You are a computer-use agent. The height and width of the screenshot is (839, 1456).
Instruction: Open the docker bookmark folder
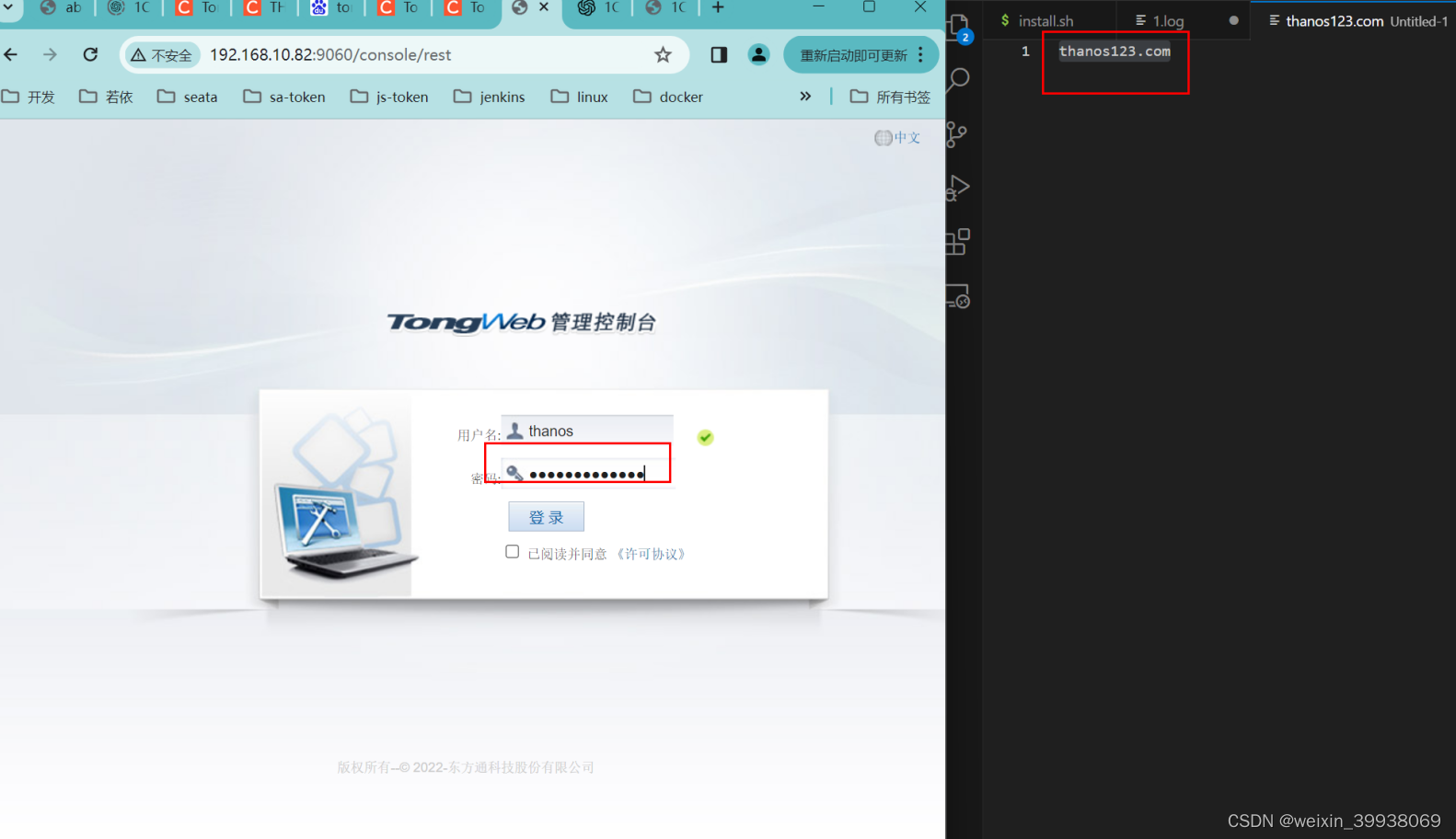click(x=668, y=97)
